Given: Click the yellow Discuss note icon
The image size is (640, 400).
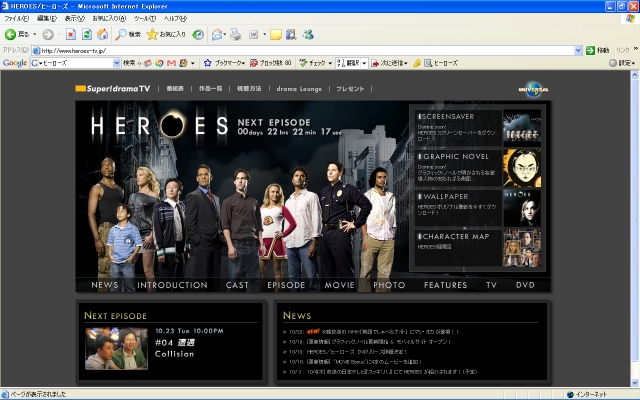Looking at the screenshot, I should pos(276,35).
